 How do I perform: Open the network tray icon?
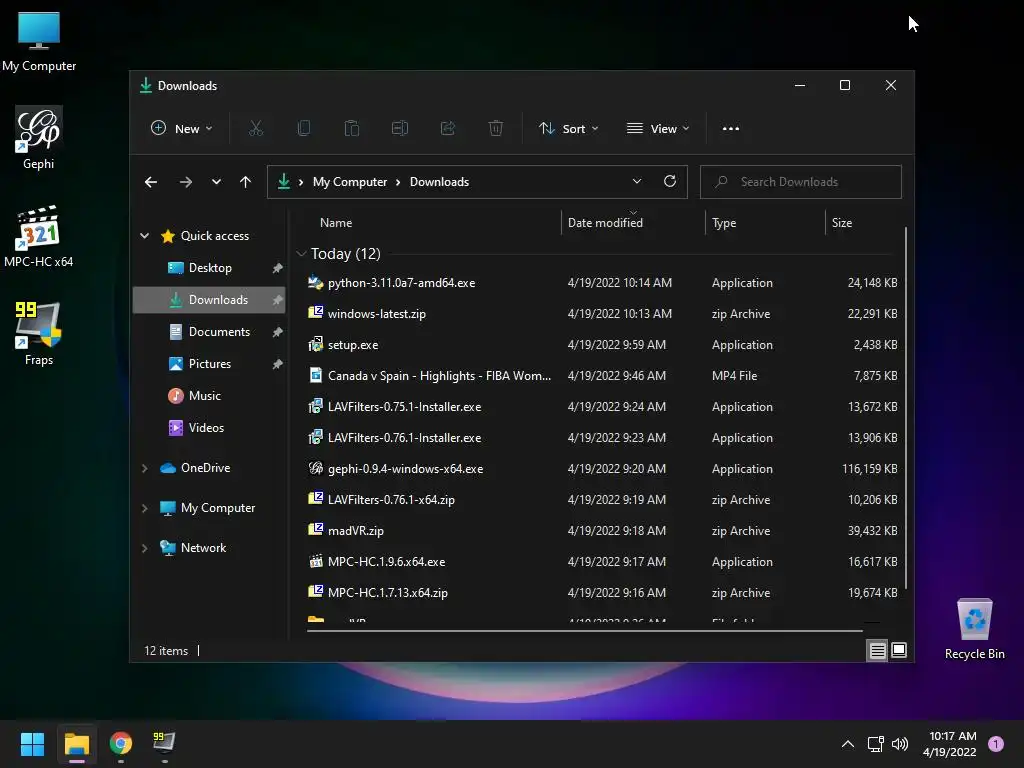(875, 744)
